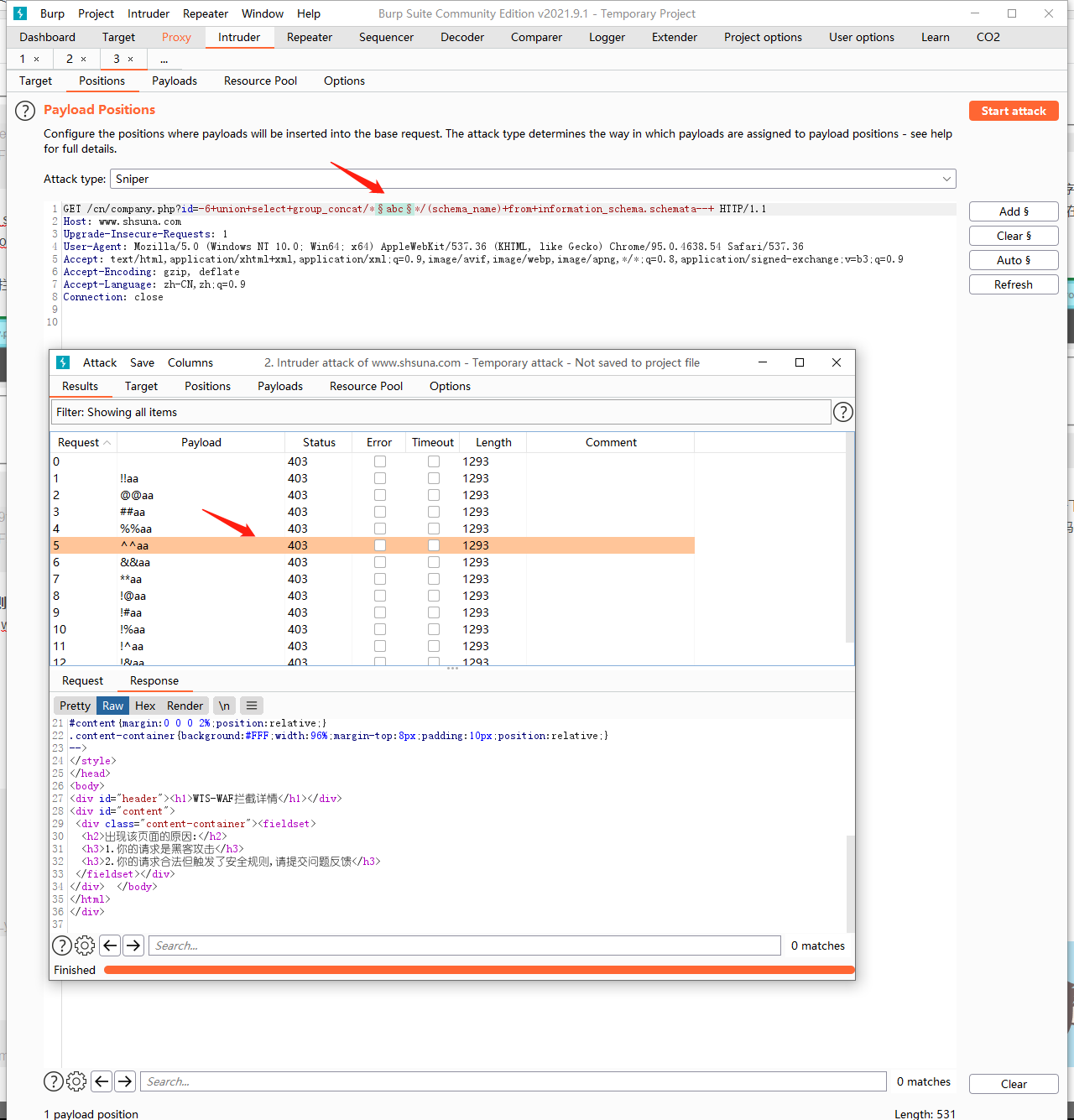This screenshot has height=1120, width=1074.
Task: Click the Auto § button
Action: click(1014, 260)
